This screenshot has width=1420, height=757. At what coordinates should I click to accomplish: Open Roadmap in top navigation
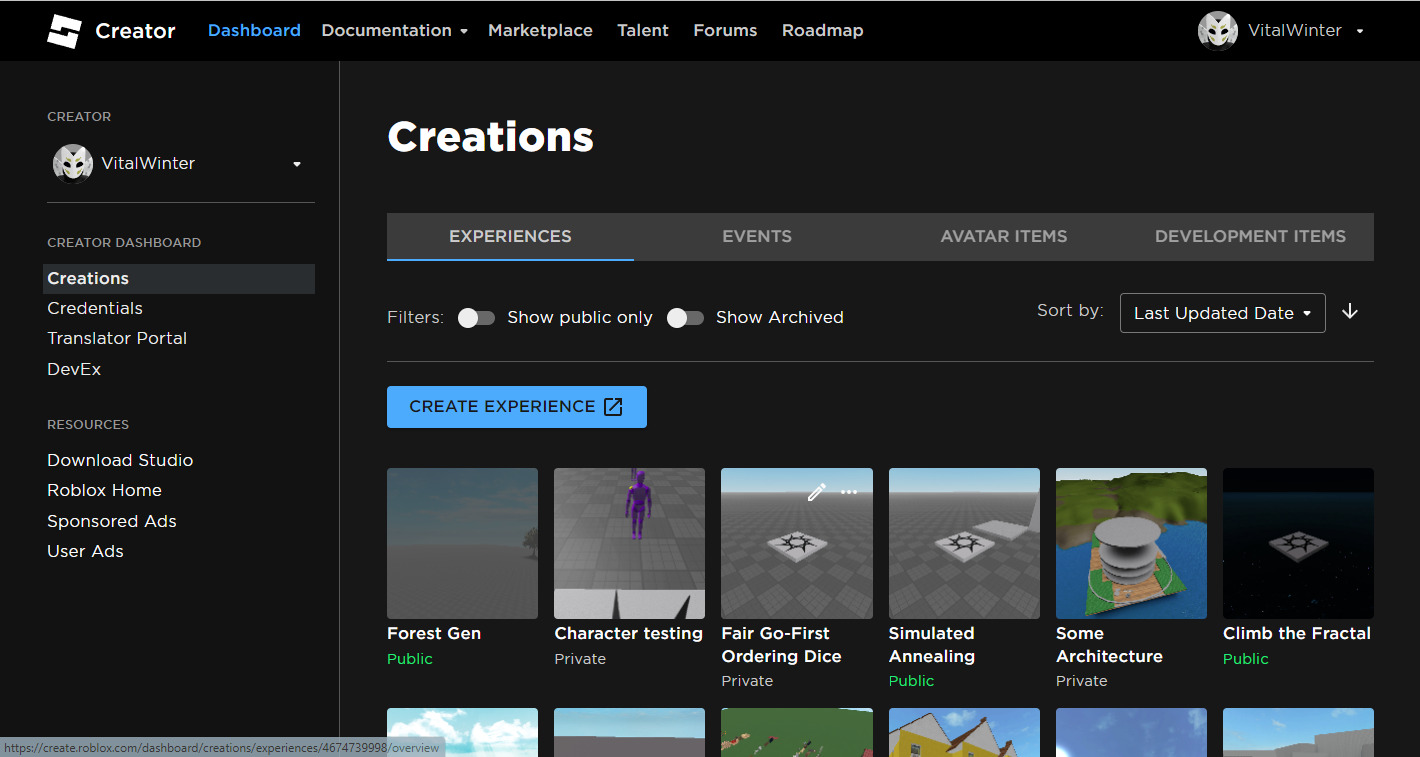823,31
